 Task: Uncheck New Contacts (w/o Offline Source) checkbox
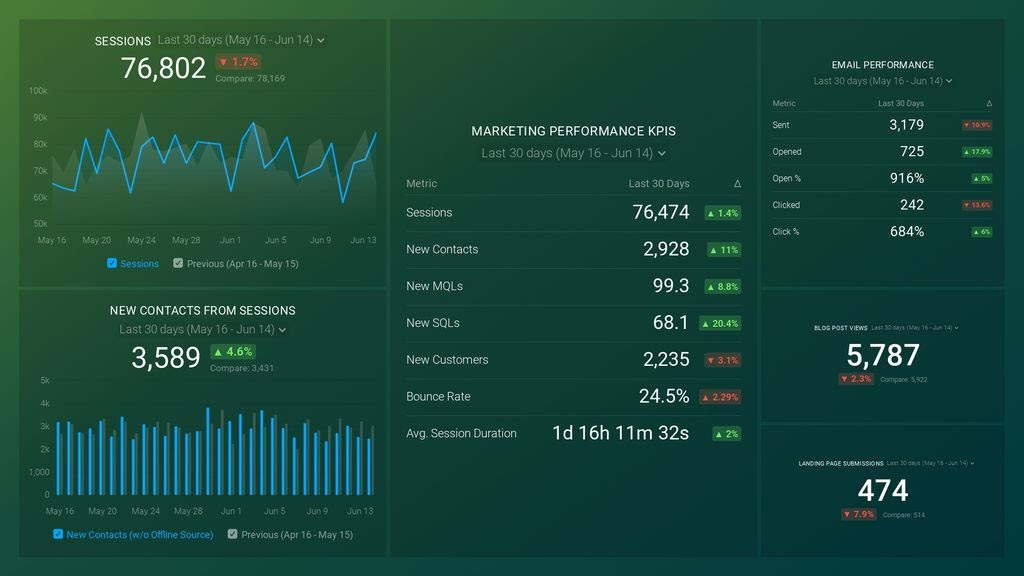59,534
